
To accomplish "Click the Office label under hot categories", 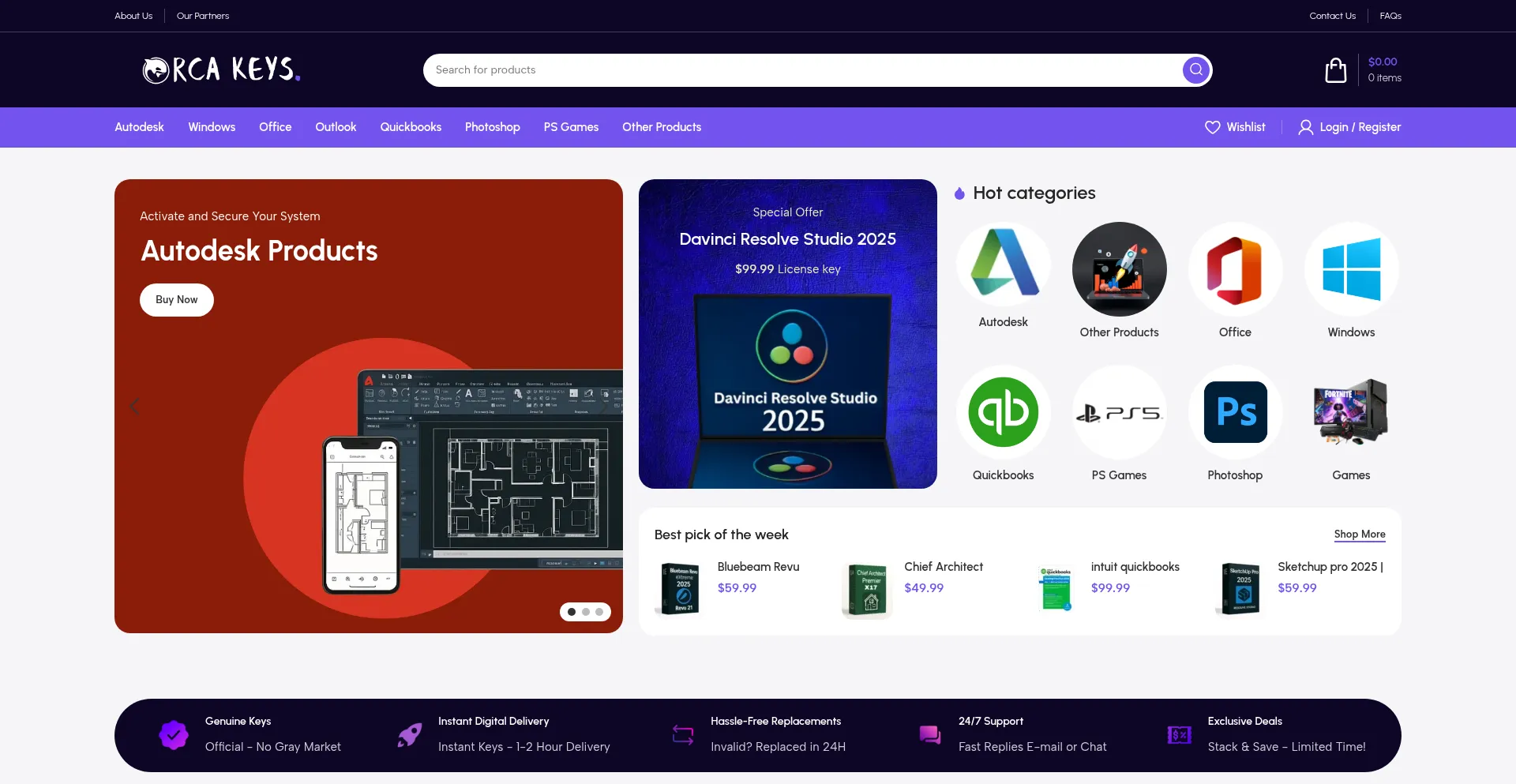I will (1235, 332).
